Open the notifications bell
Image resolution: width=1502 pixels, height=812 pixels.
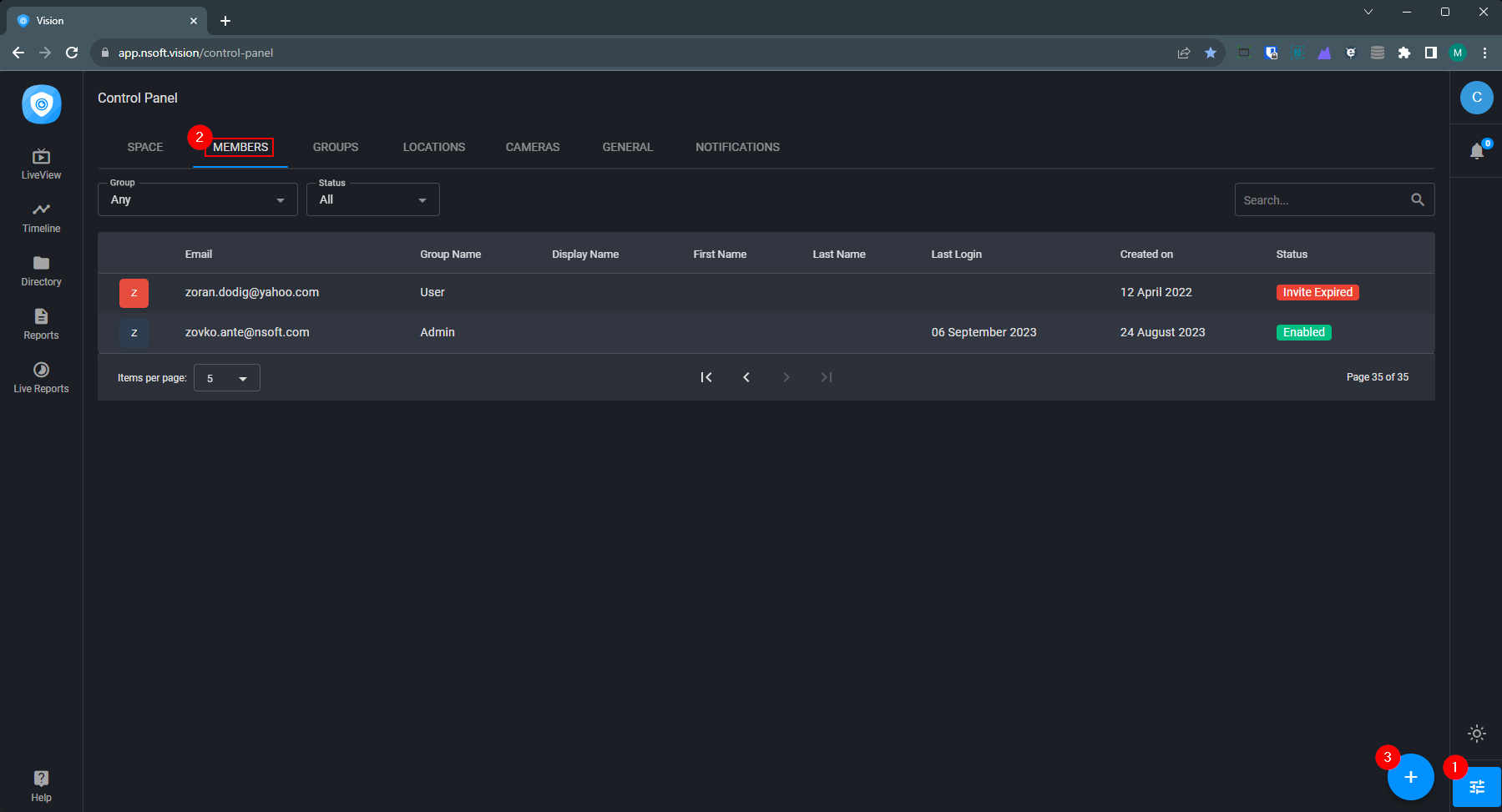coord(1476,151)
